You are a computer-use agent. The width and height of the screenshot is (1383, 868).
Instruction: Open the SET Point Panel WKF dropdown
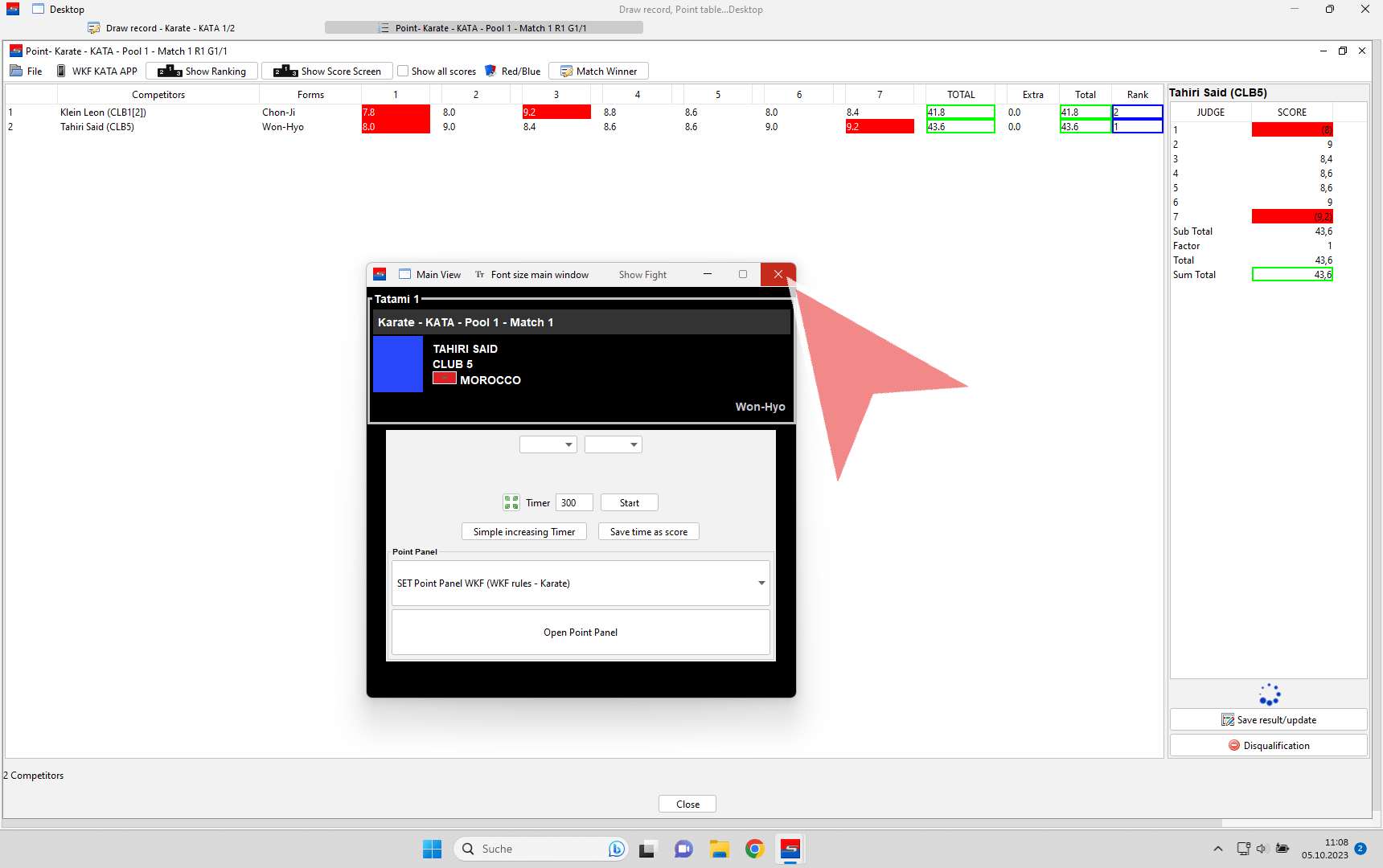click(761, 583)
